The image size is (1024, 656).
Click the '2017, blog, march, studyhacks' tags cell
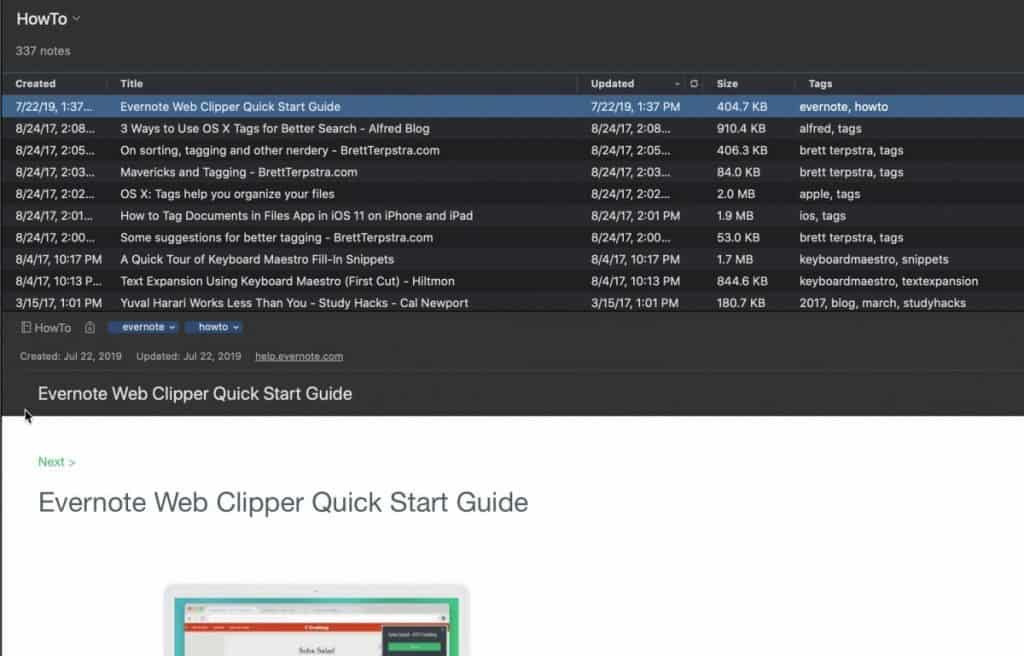[882, 303]
